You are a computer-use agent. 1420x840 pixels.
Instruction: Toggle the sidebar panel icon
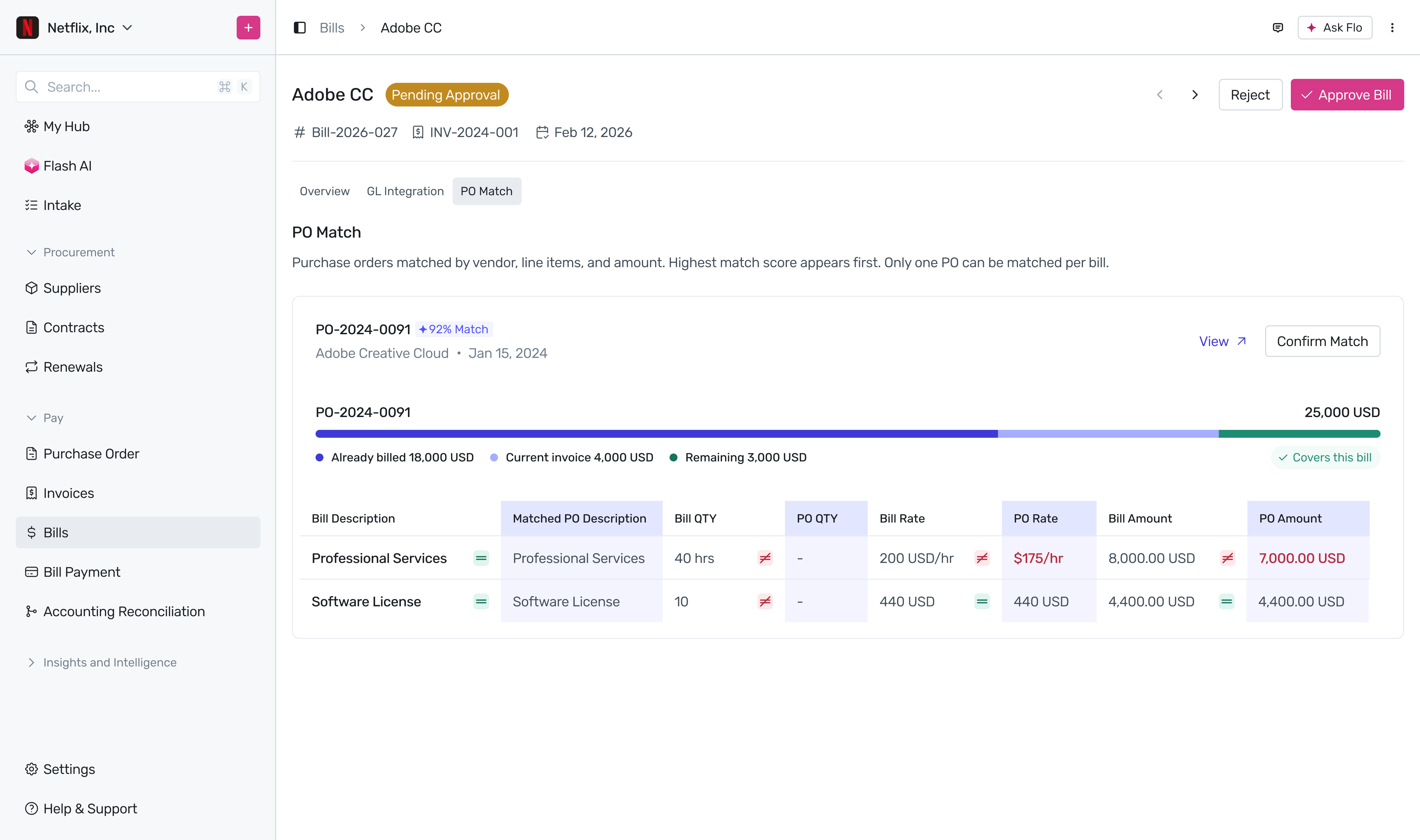click(x=299, y=28)
